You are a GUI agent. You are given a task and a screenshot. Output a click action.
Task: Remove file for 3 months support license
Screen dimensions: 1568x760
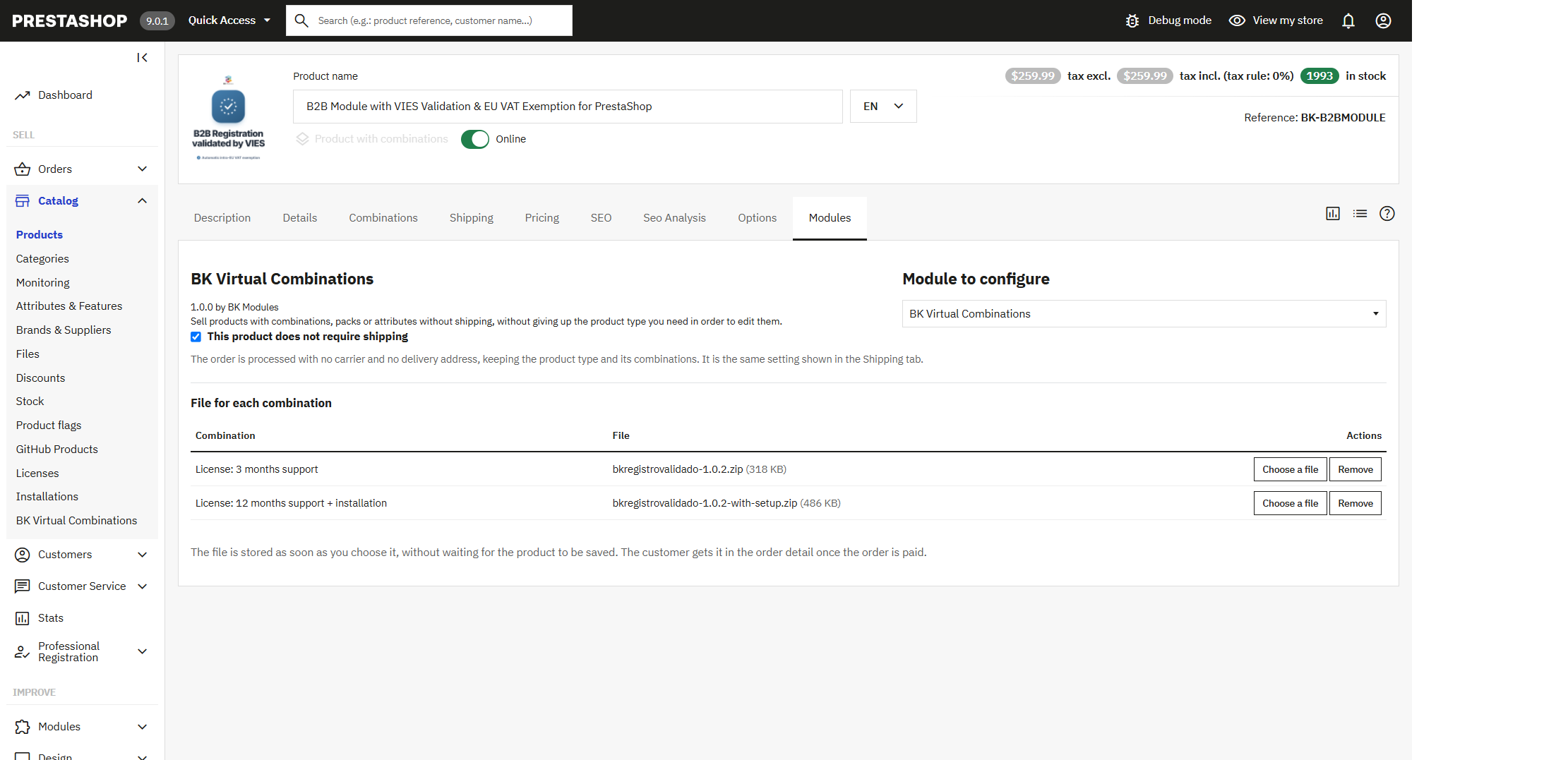pyautogui.click(x=1355, y=469)
